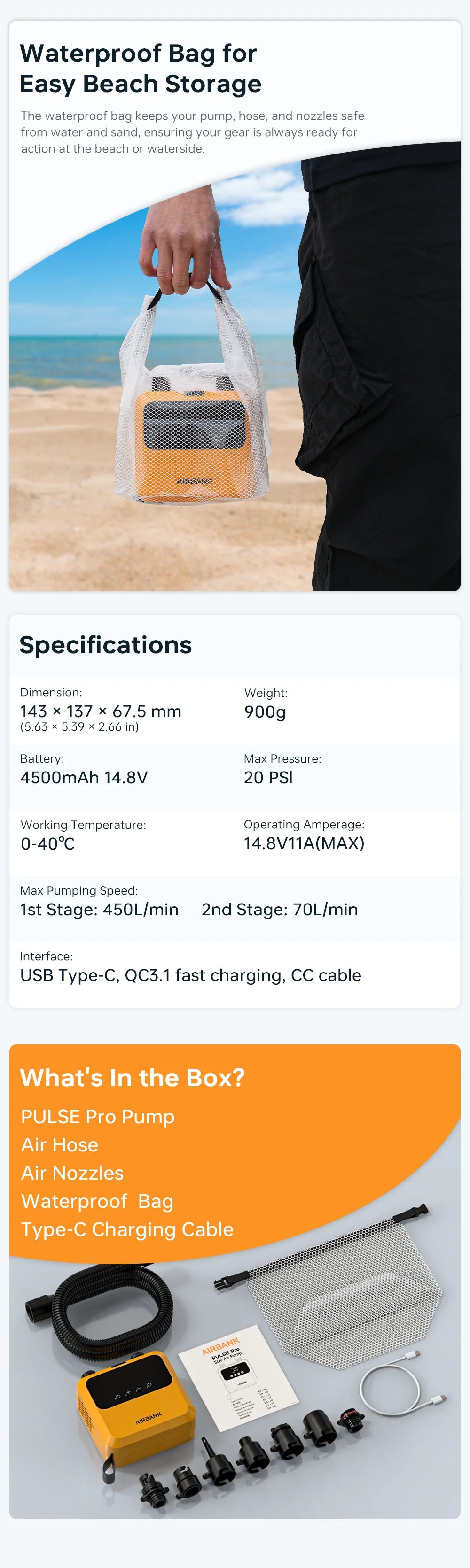Click the 1st Stage: 450L/min pumping speed
The image size is (470, 1568).
click(99, 910)
